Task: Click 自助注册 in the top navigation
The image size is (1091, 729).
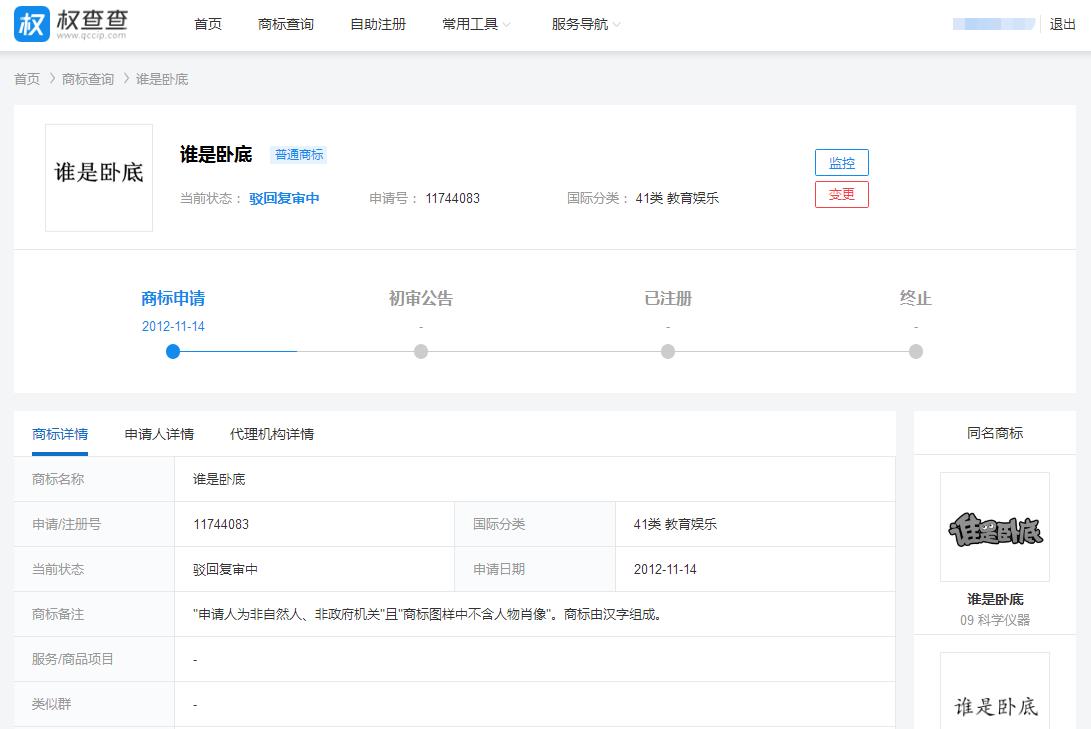Action: [x=377, y=24]
